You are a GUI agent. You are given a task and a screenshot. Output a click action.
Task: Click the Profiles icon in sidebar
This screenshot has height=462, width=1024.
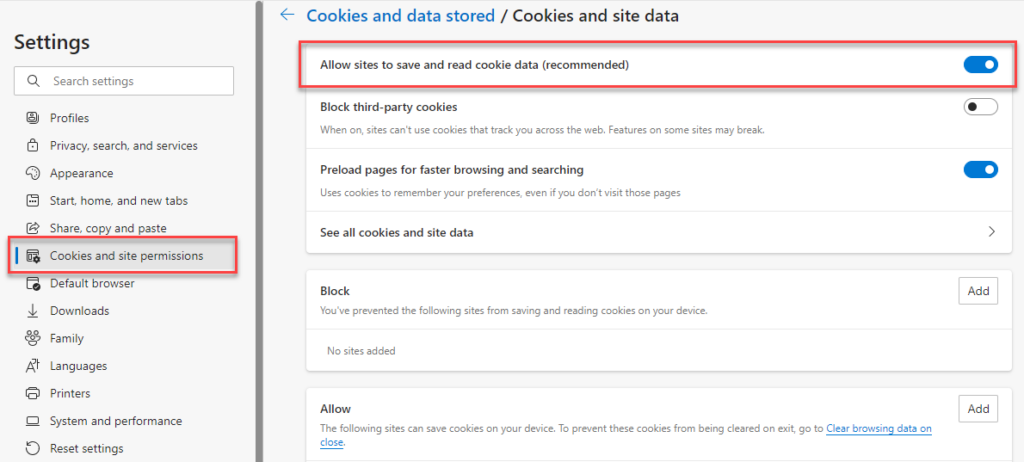pos(33,118)
